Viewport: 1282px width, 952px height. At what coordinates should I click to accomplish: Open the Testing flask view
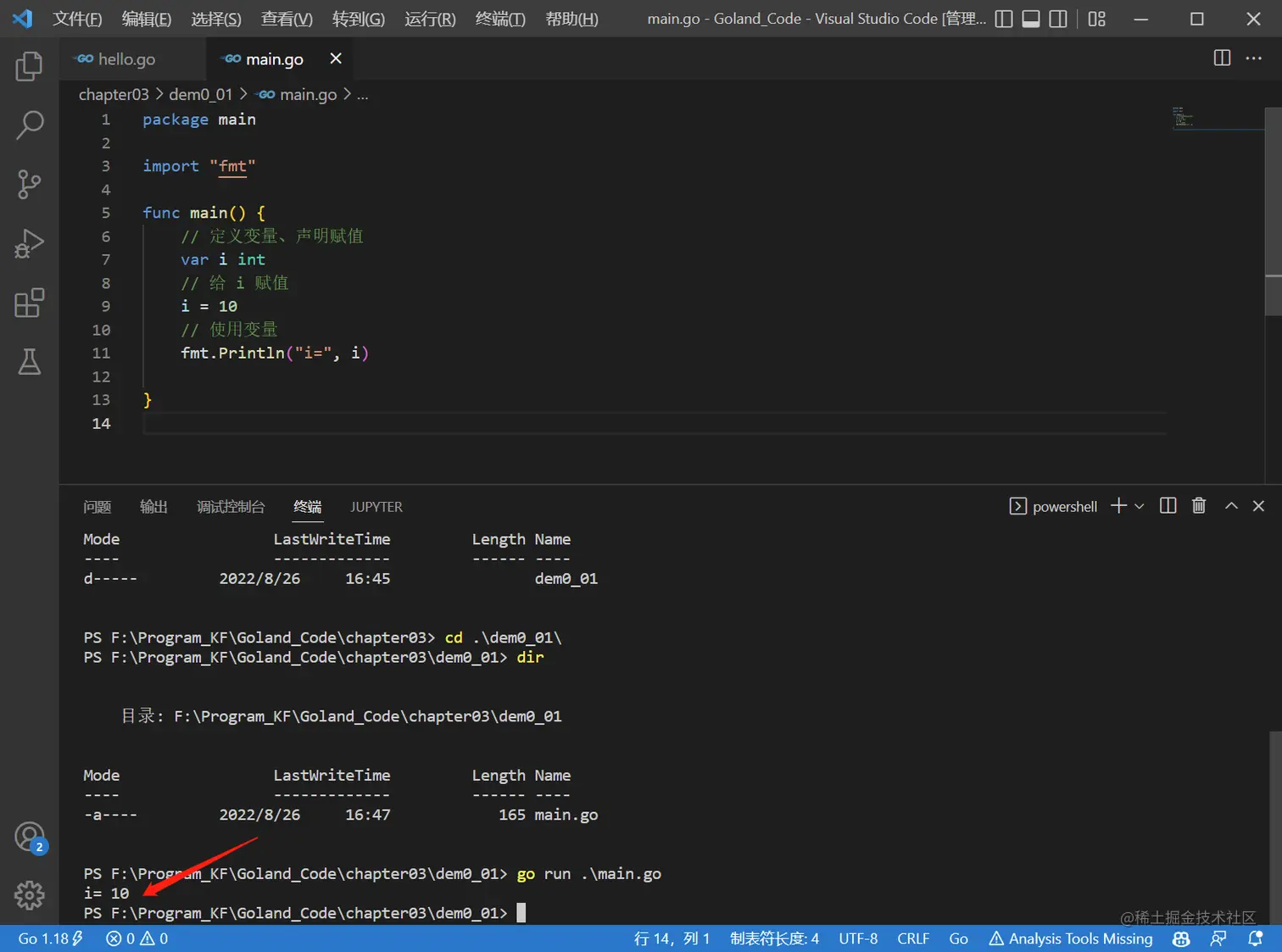pyautogui.click(x=29, y=362)
